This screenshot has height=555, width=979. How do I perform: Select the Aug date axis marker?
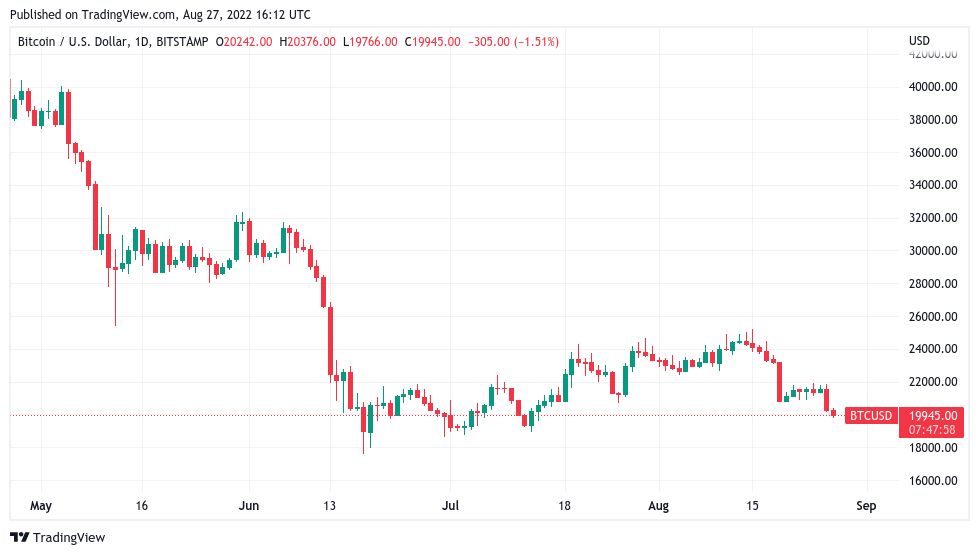pyautogui.click(x=658, y=506)
